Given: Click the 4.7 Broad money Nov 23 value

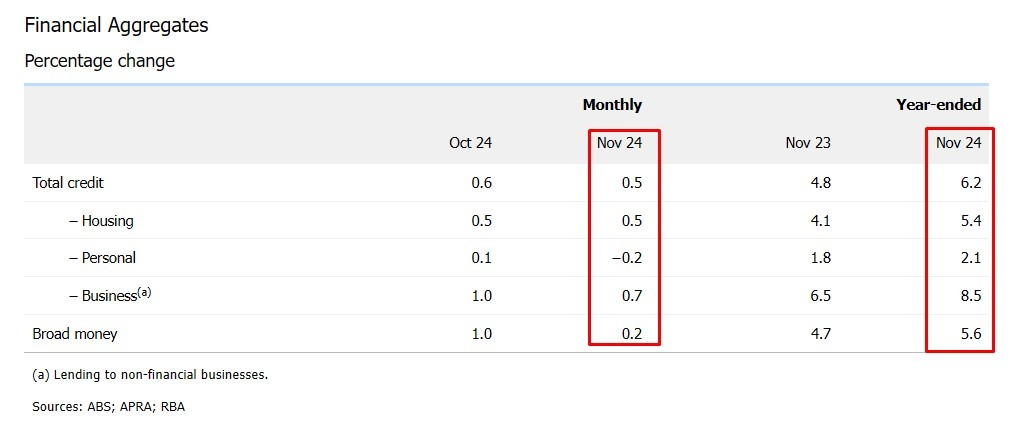Looking at the screenshot, I should (x=820, y=334).
